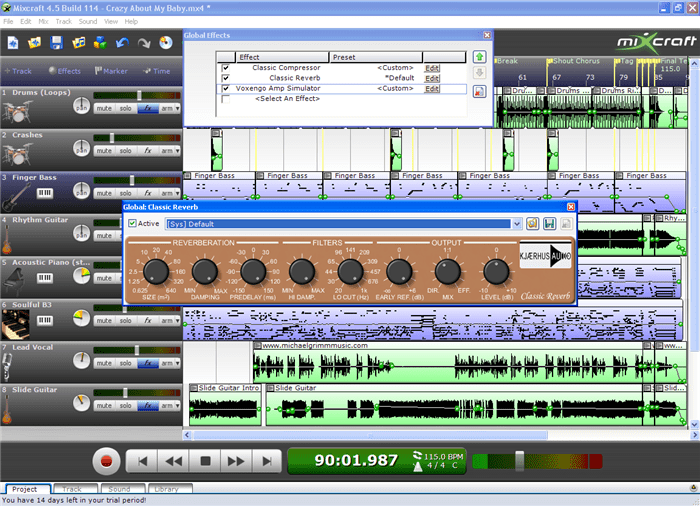Open Soulful B3 keyboard instrument button

(x=45, y=320)
